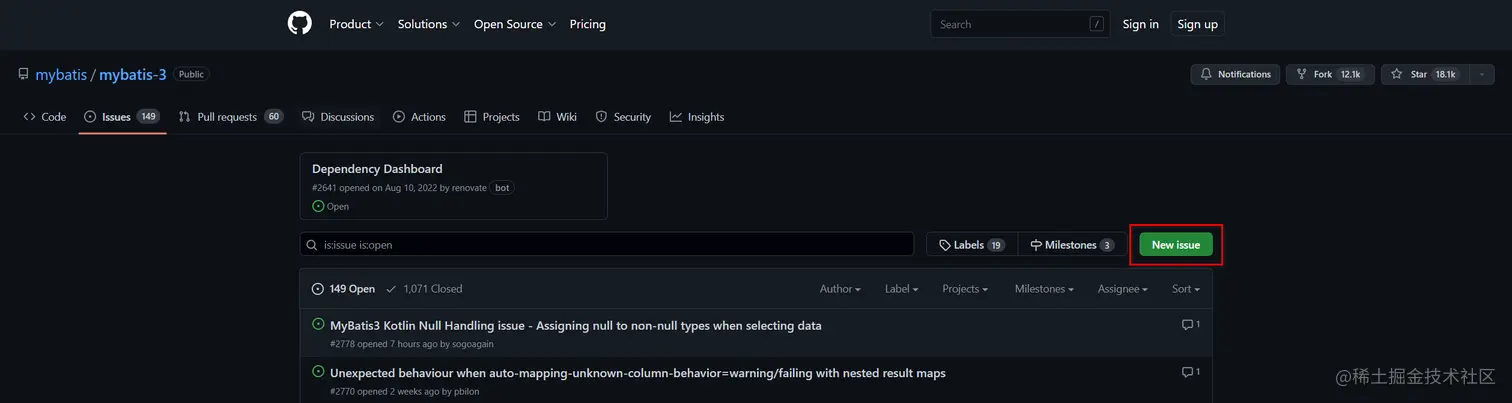Show the 149 Open issues

343,289
